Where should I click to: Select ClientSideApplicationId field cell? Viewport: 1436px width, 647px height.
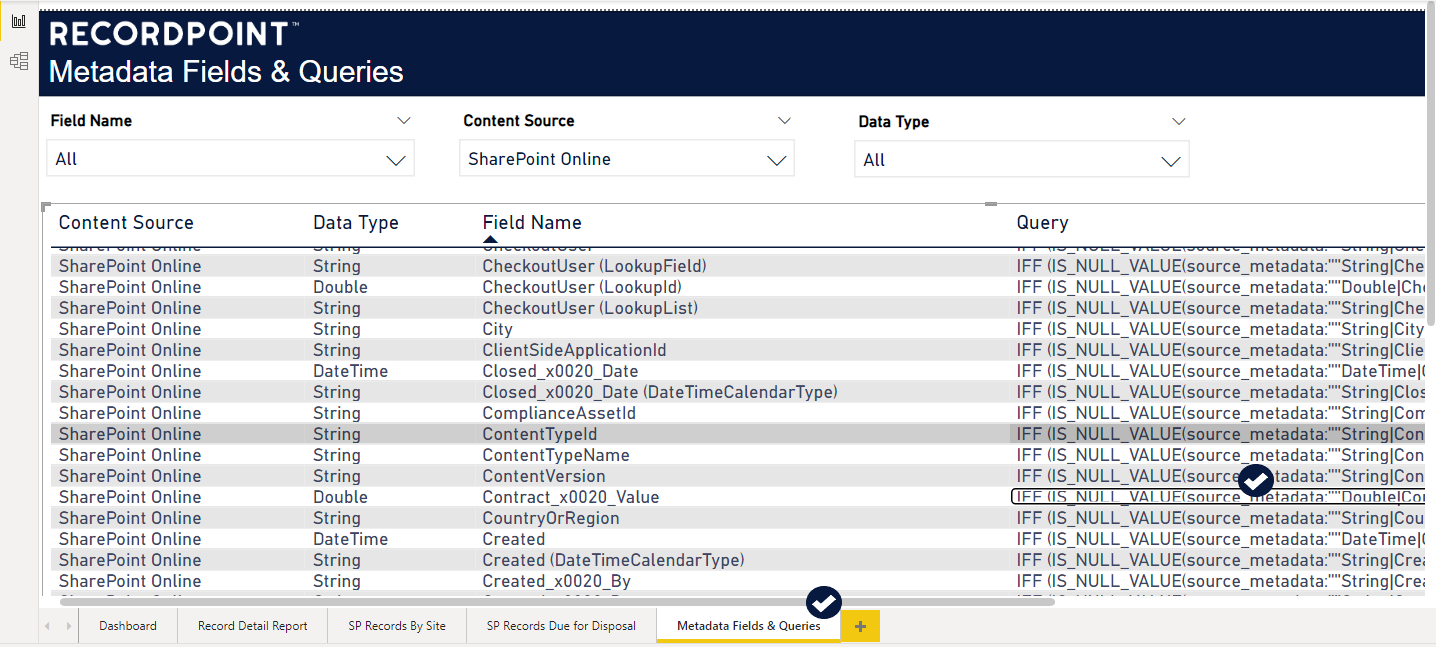pos(574,350)
